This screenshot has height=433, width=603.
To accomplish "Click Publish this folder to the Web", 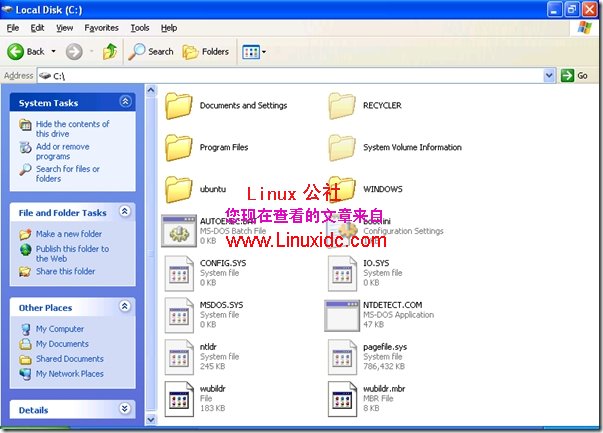I will (72, 254).
